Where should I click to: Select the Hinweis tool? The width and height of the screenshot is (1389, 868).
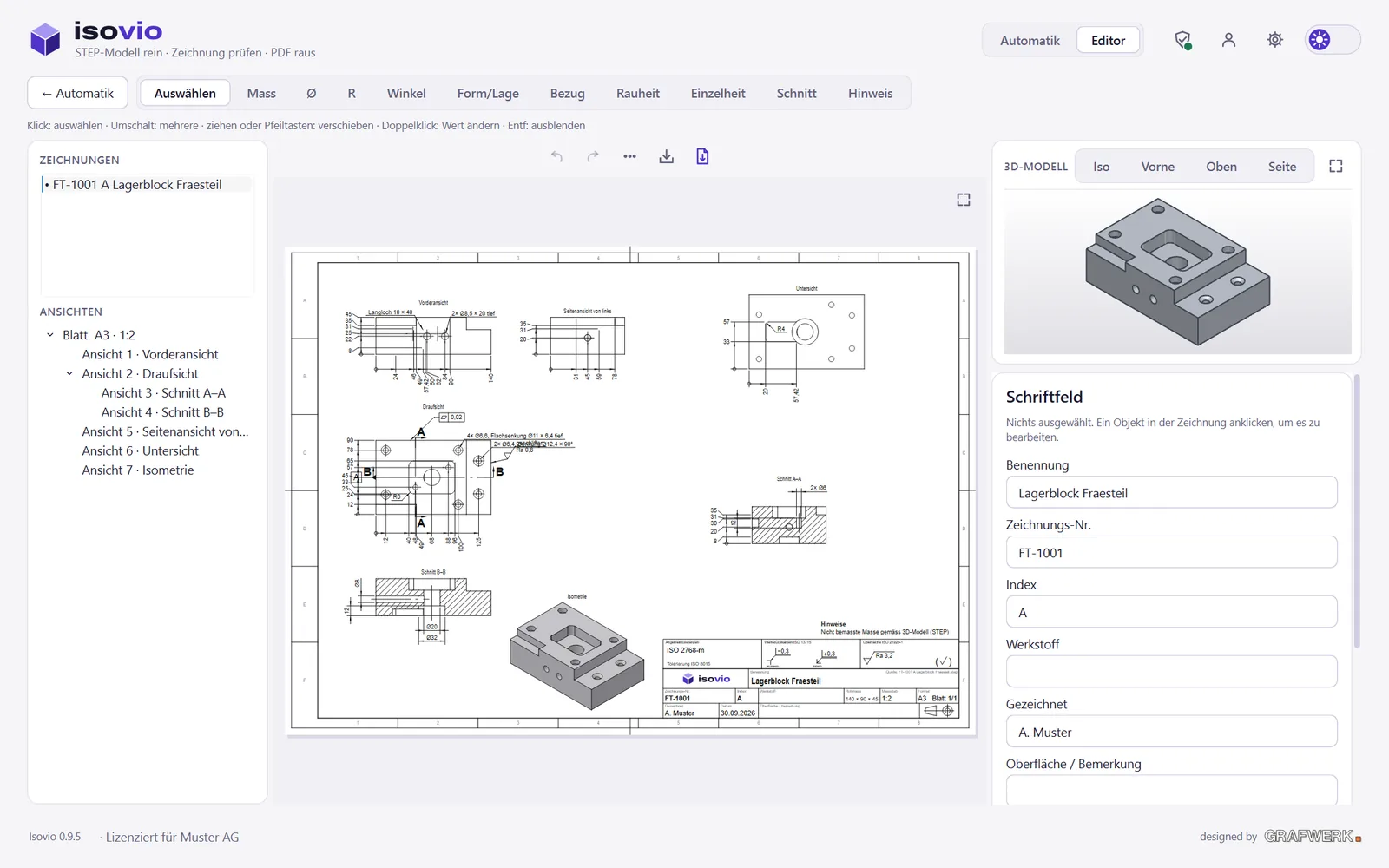(x=870, y=93)
